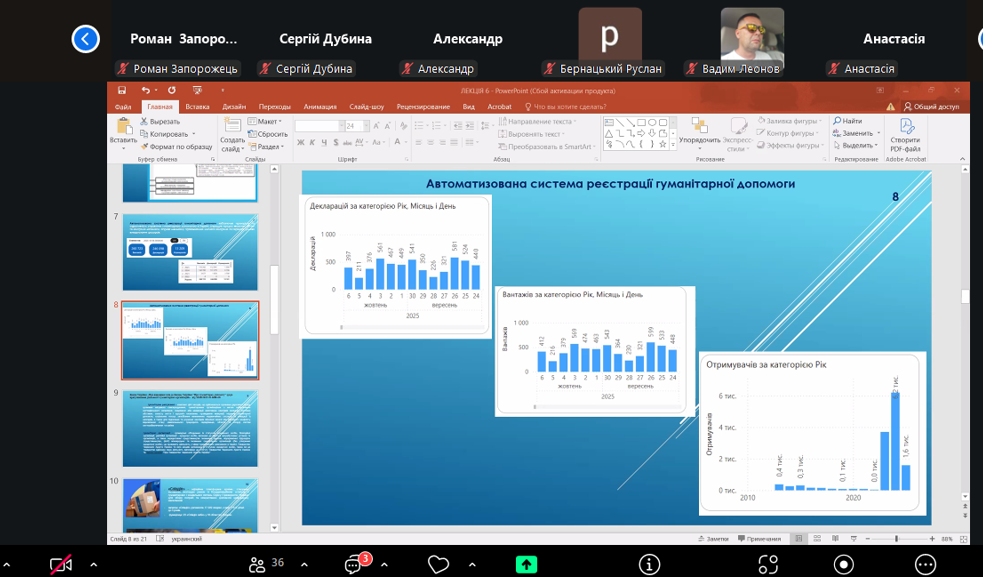Screen dimensions: 983x577
Task: Open the heart reactions menu
Action: (x=438, y=564)
